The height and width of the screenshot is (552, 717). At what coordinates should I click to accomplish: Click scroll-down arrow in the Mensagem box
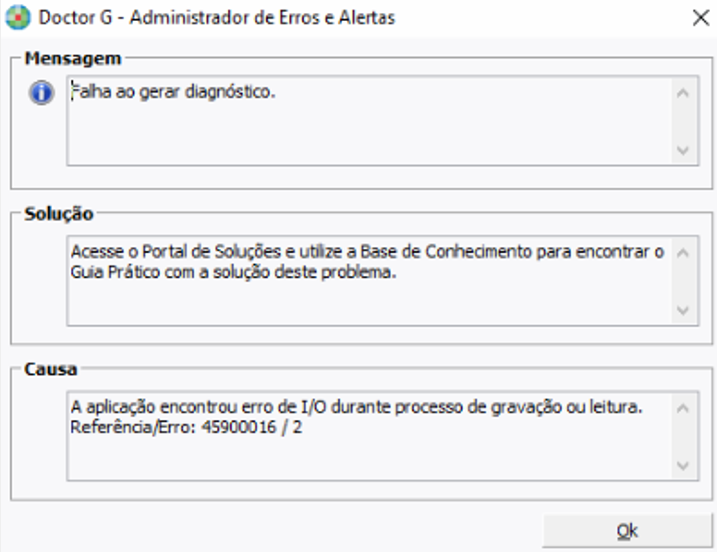click(x=683, y=150)
